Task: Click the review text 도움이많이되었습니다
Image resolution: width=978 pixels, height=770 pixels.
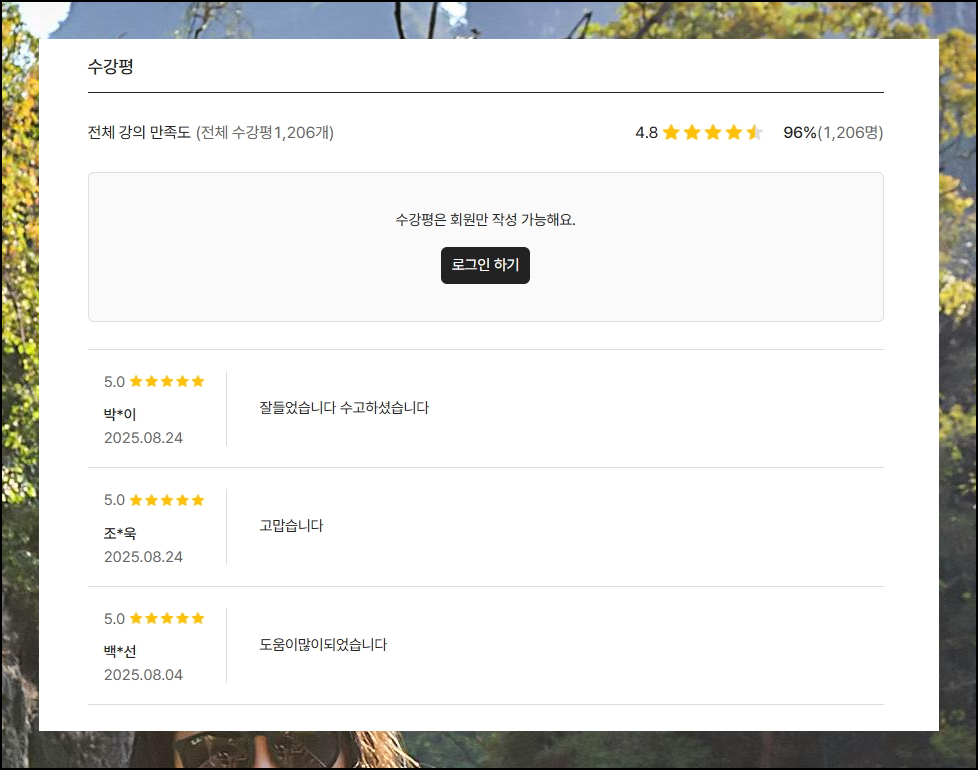Action: pyautogui.click(x=323, y=645)
